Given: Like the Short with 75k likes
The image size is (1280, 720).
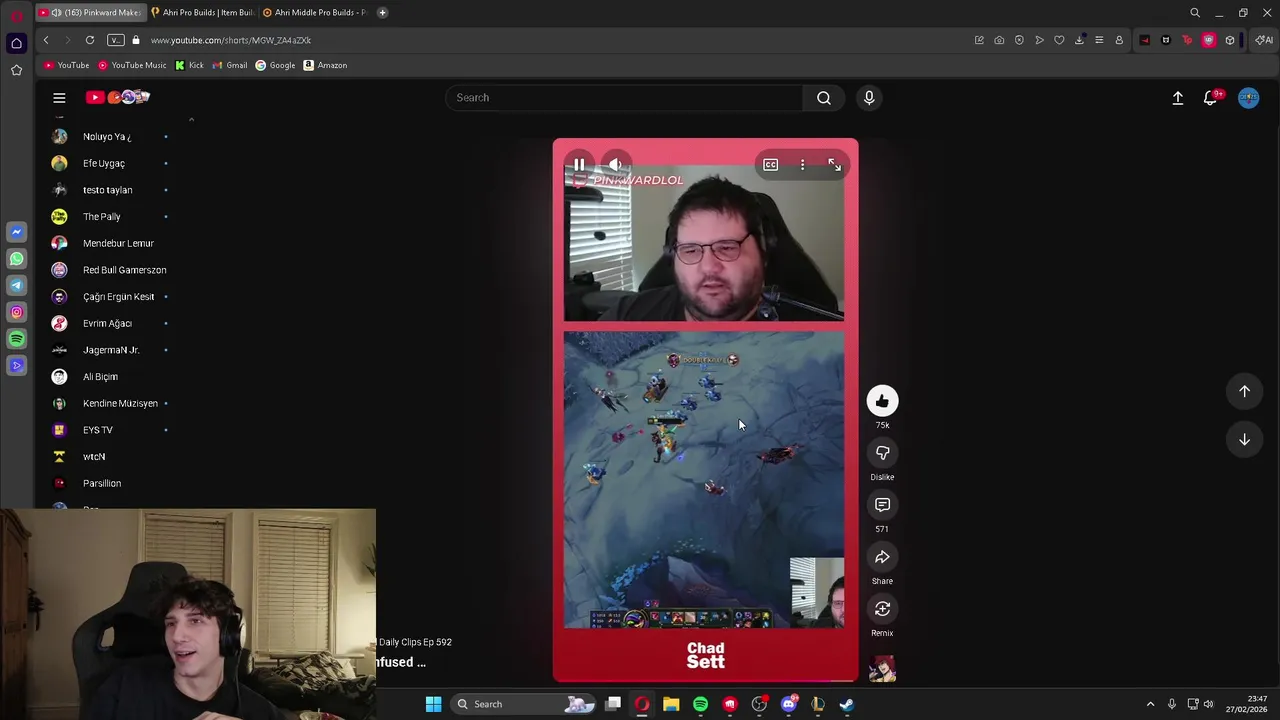Looking at the screenshot, I should (882, 401).
